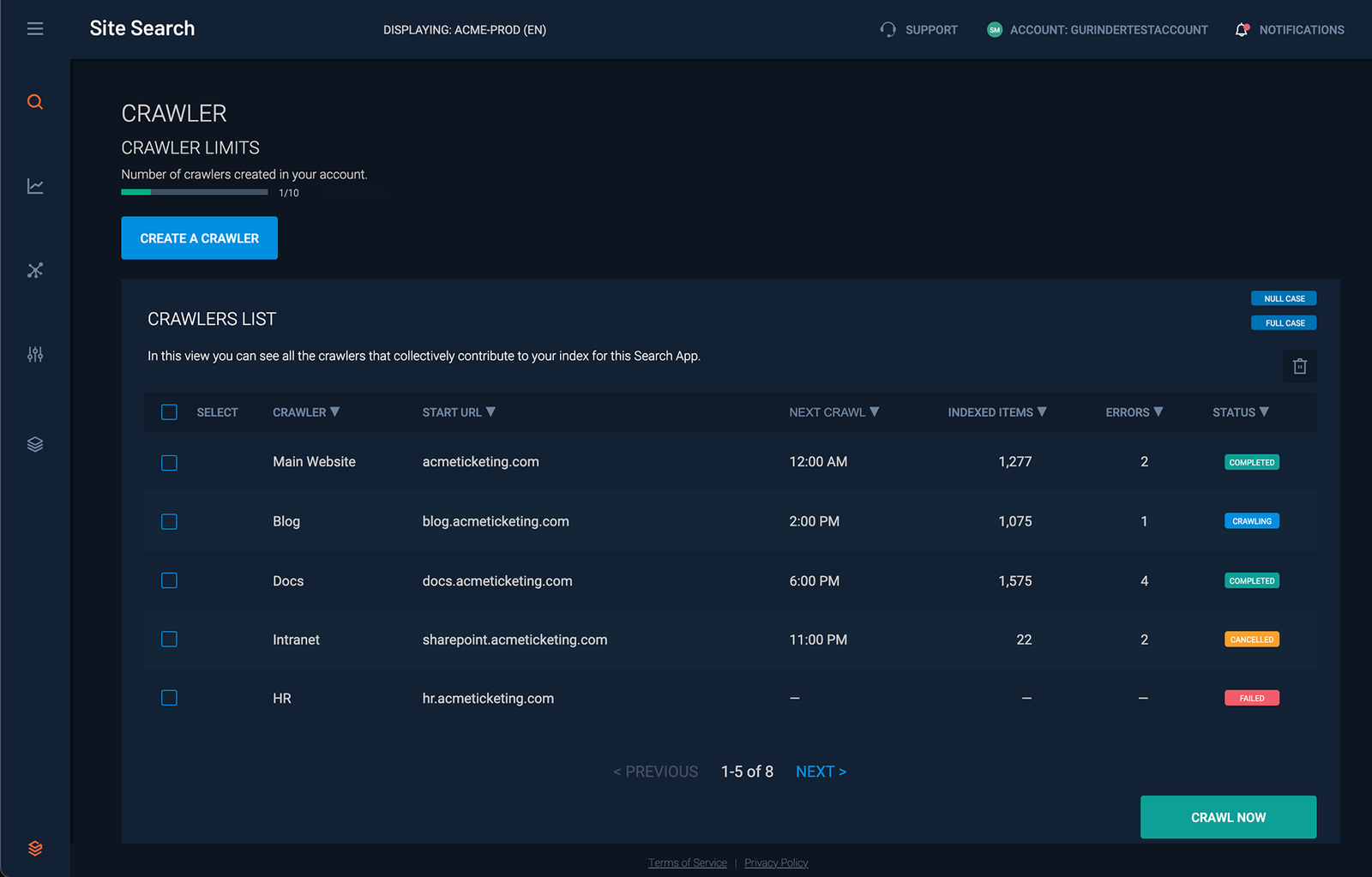Check the Intranet row checkbox
Image resolution: width=1372 pixels, height=877 pixels.
pos(169,640)
